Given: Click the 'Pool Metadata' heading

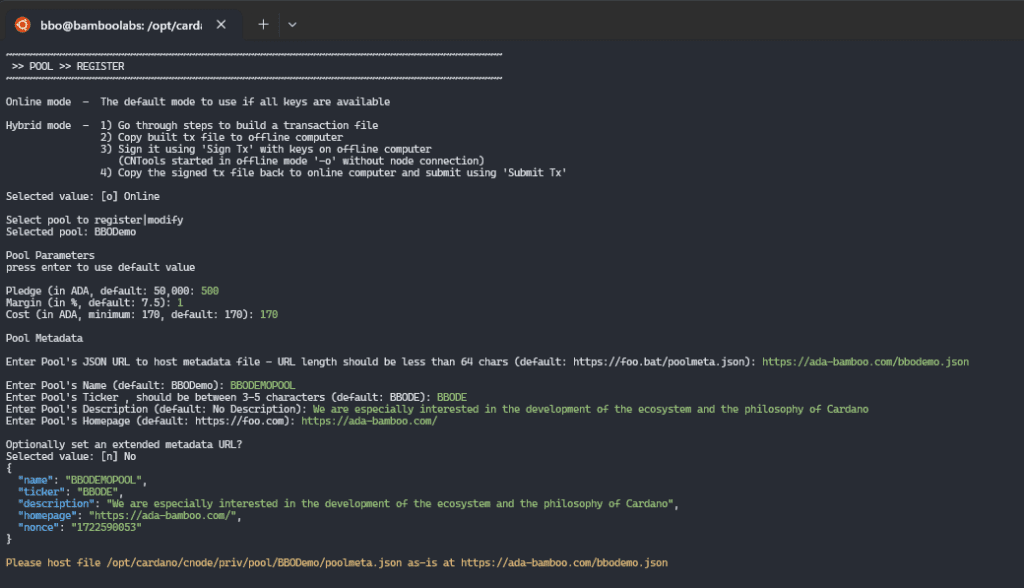Looking at the screenshot, I should (x=44, y=338).
